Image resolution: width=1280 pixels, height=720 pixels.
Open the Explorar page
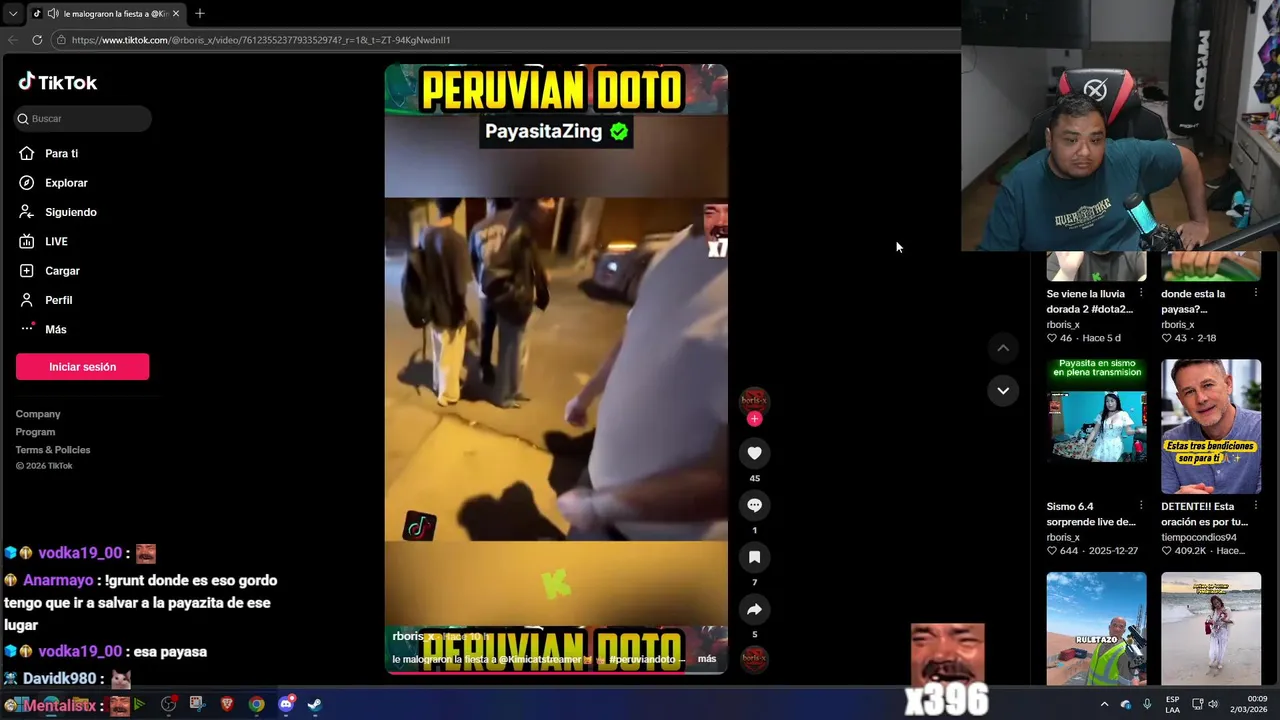pyautogui.click(x=66, y=183)
